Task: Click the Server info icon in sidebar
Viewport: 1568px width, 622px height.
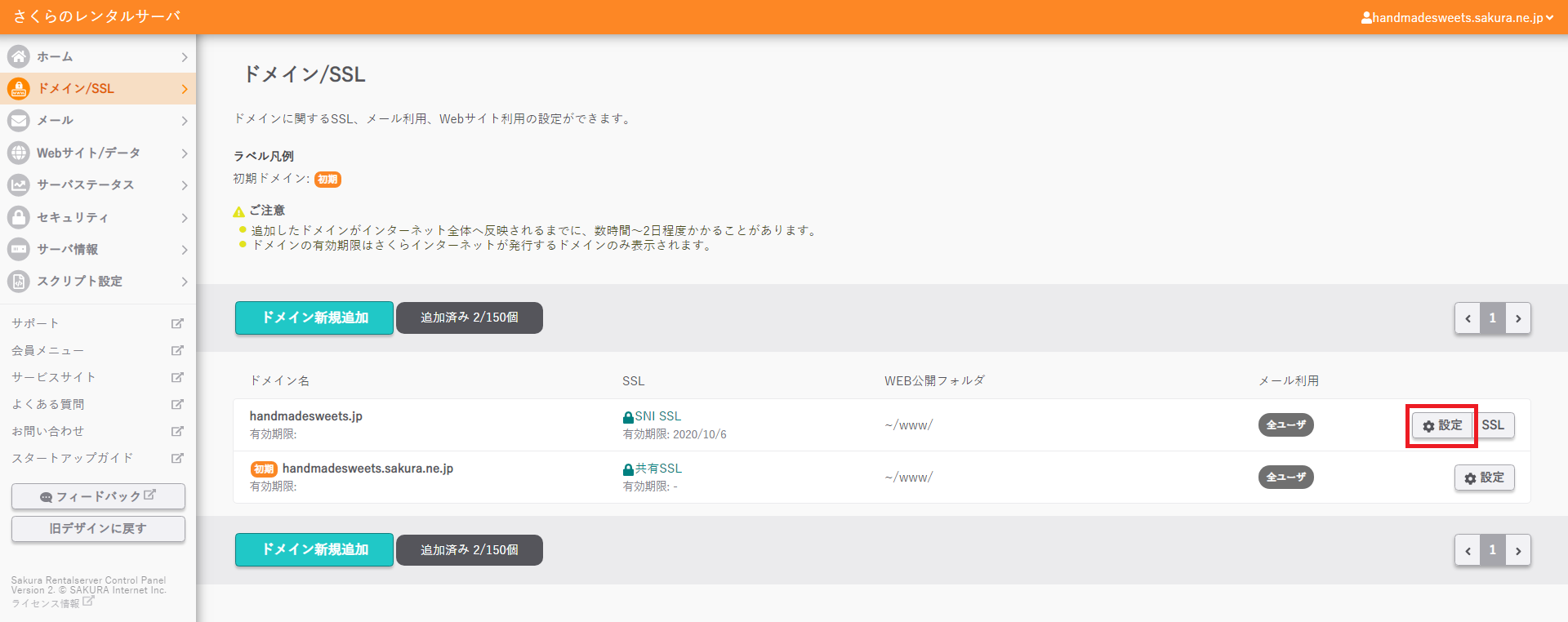Action: 19,249
